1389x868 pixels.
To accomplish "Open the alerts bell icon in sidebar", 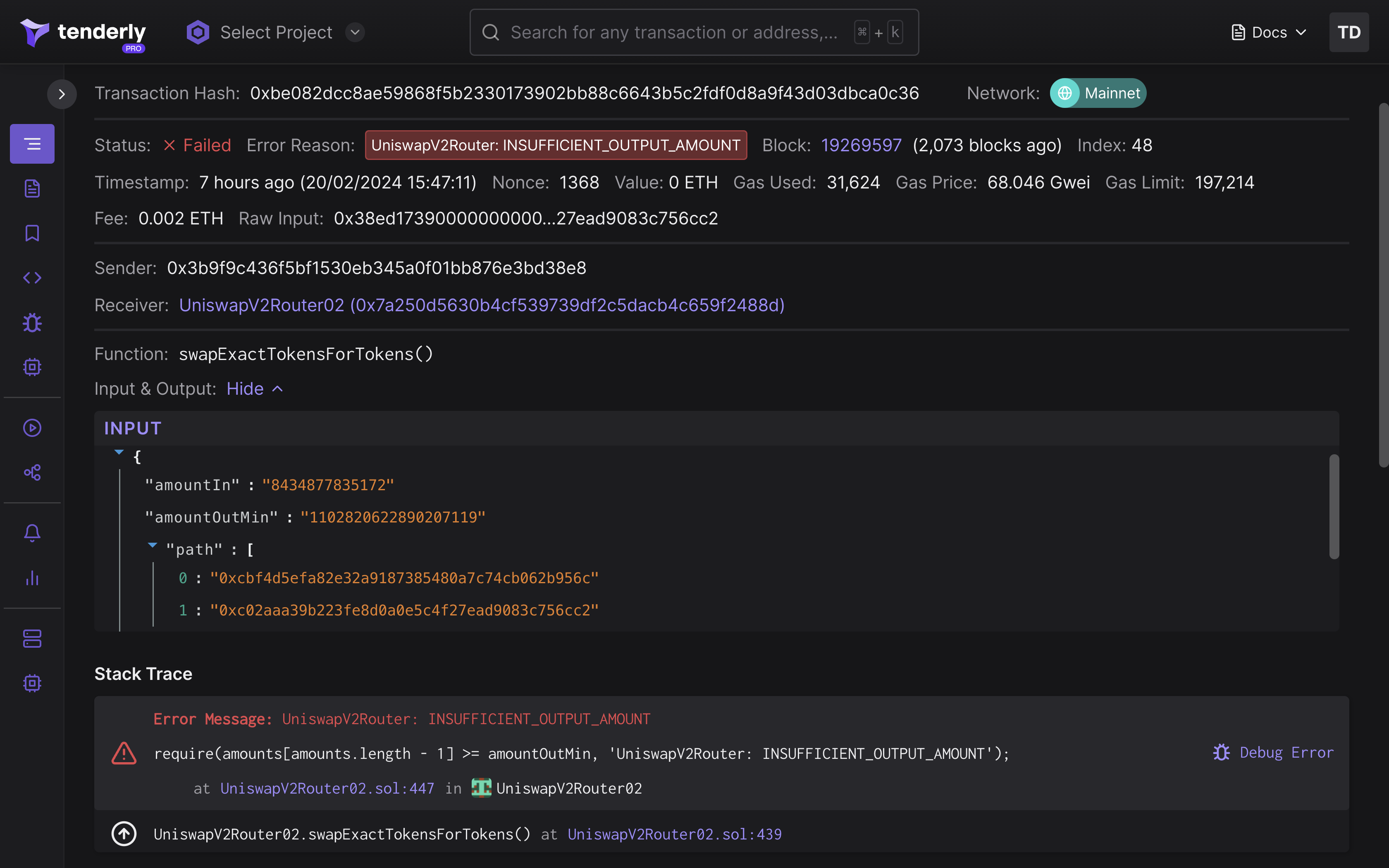I will 32,533.
